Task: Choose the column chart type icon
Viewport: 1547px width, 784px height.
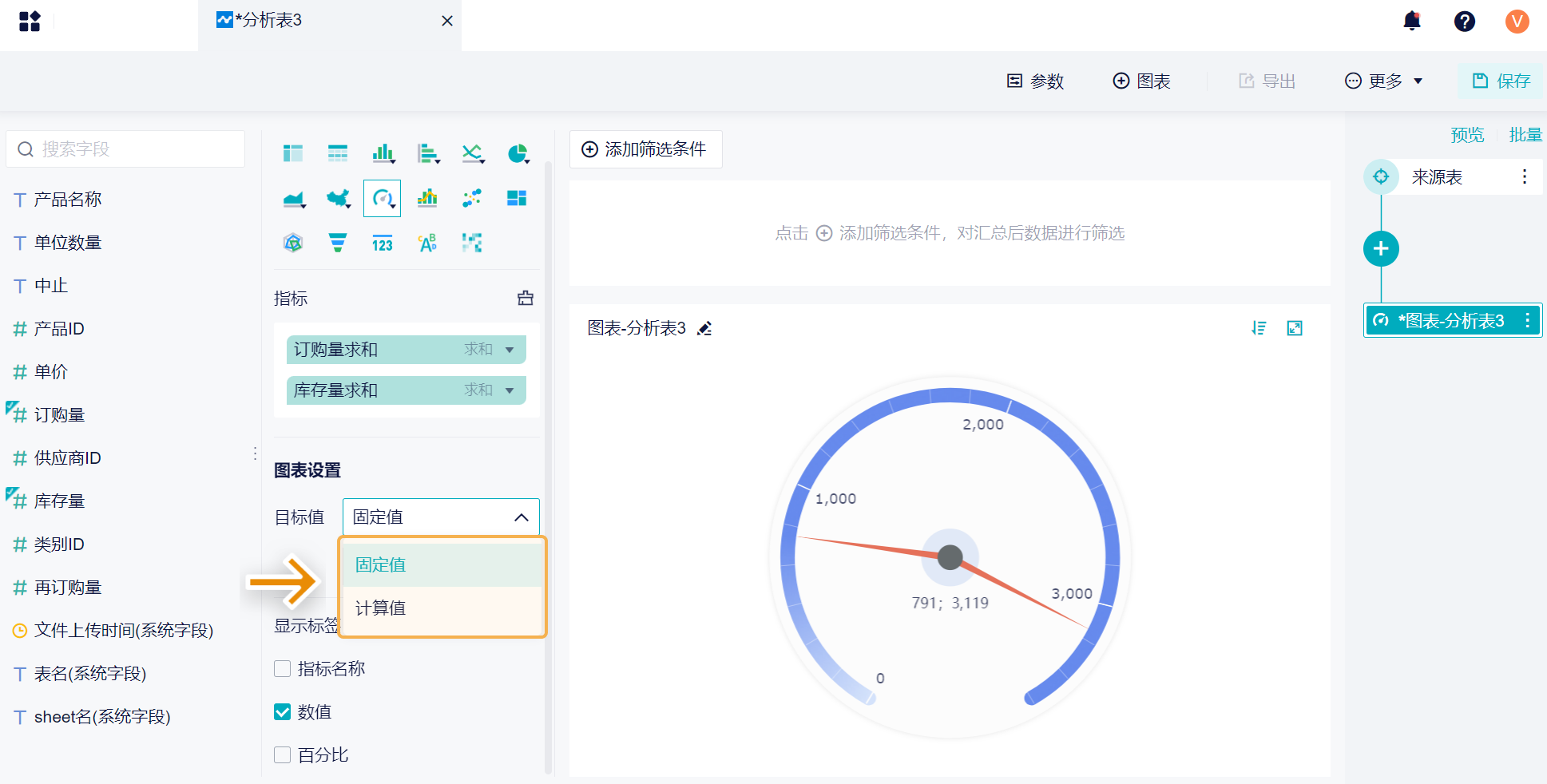Action: pos(383,153)
